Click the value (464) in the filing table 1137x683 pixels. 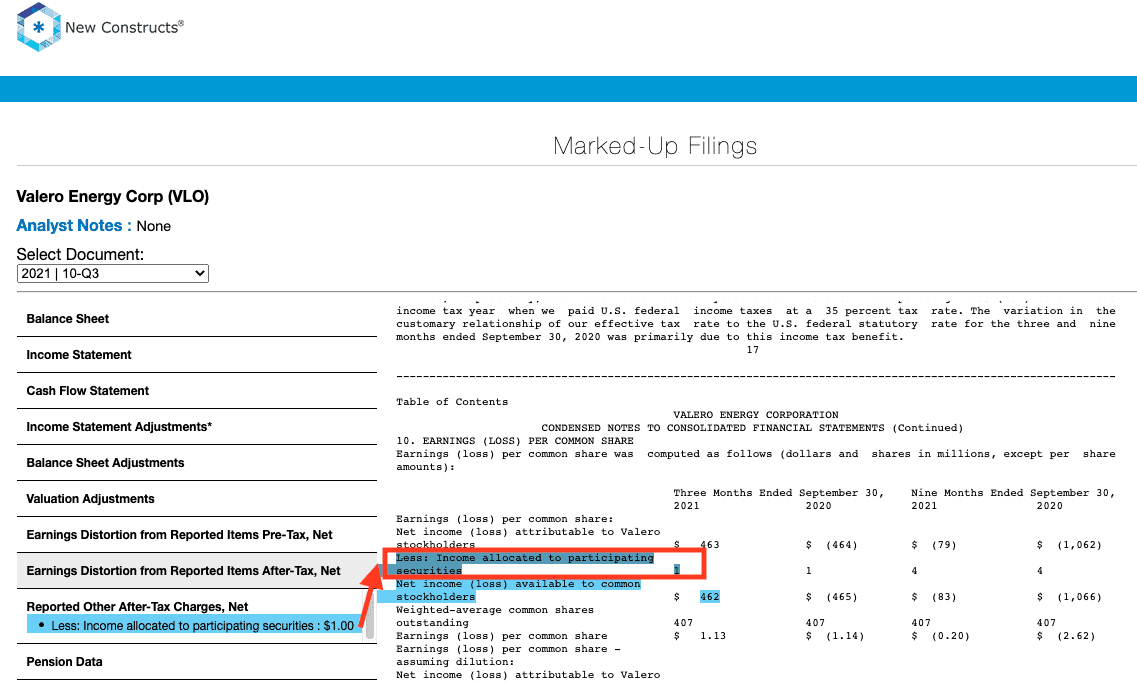tap(842, 545)
